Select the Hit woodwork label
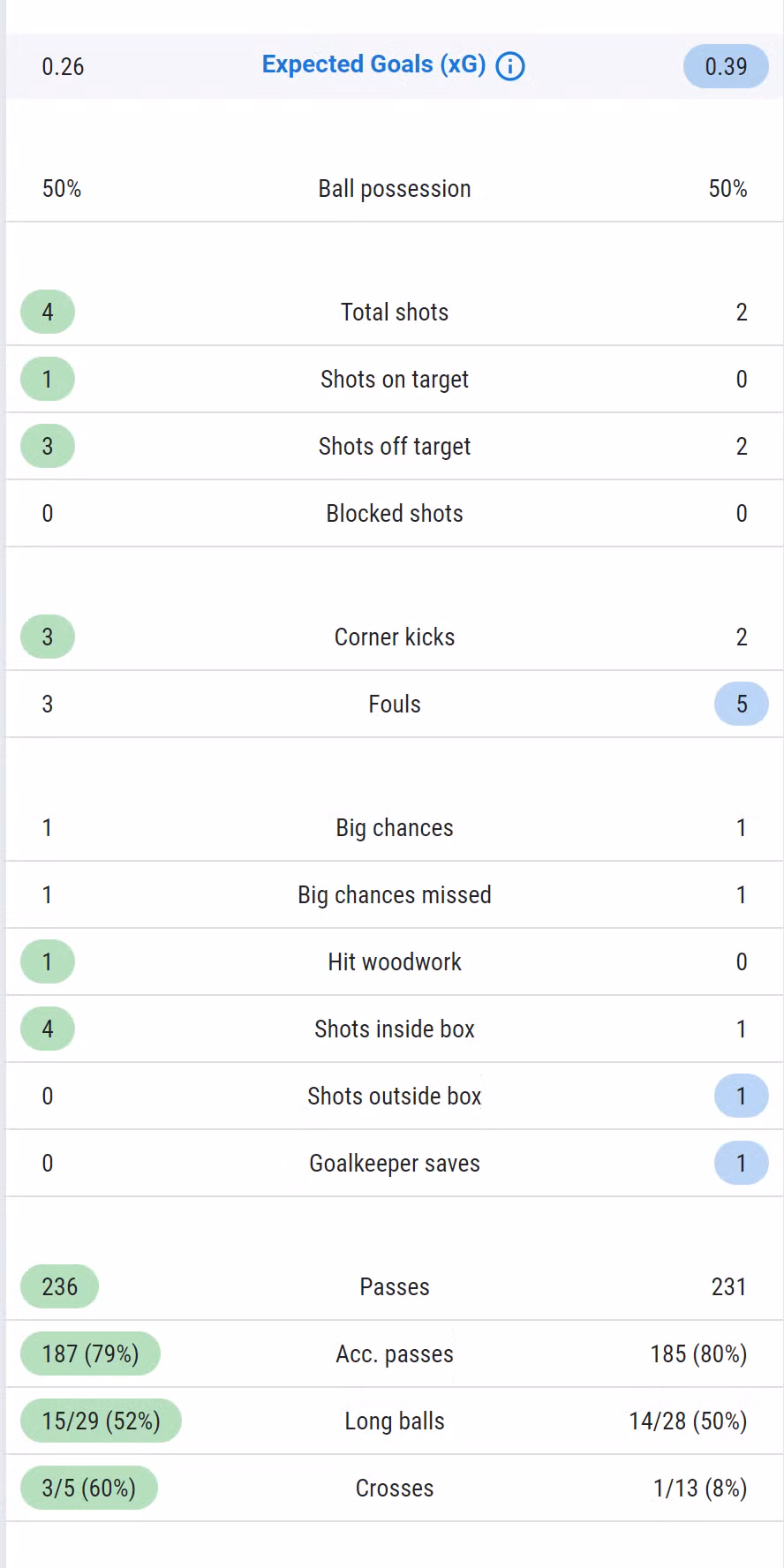Screen dimensions: 784x1568 coord(394,962)
